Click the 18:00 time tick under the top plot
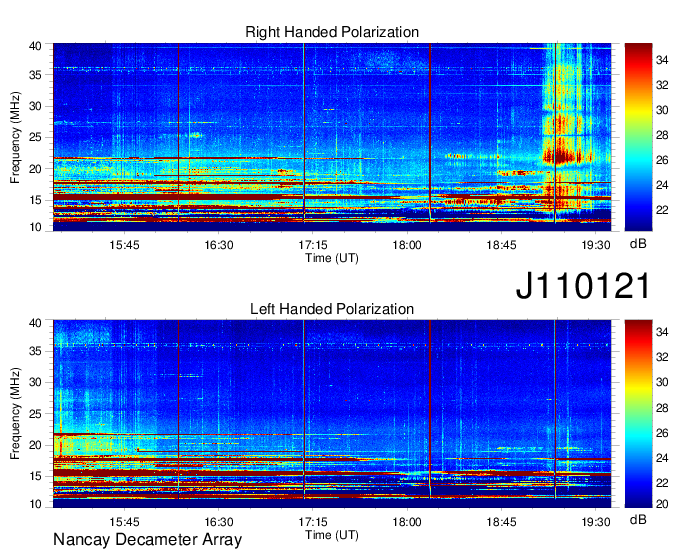 click(407, 245)
